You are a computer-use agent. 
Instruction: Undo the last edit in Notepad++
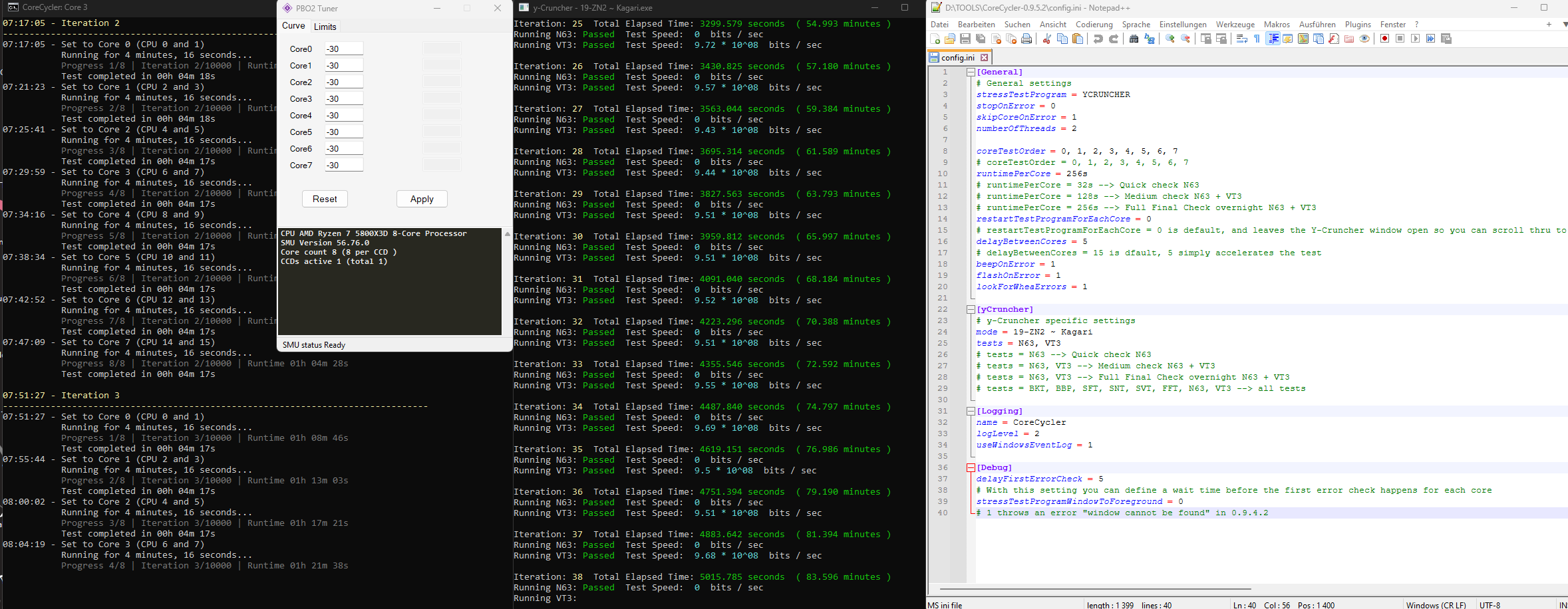tap(1098, 39)
